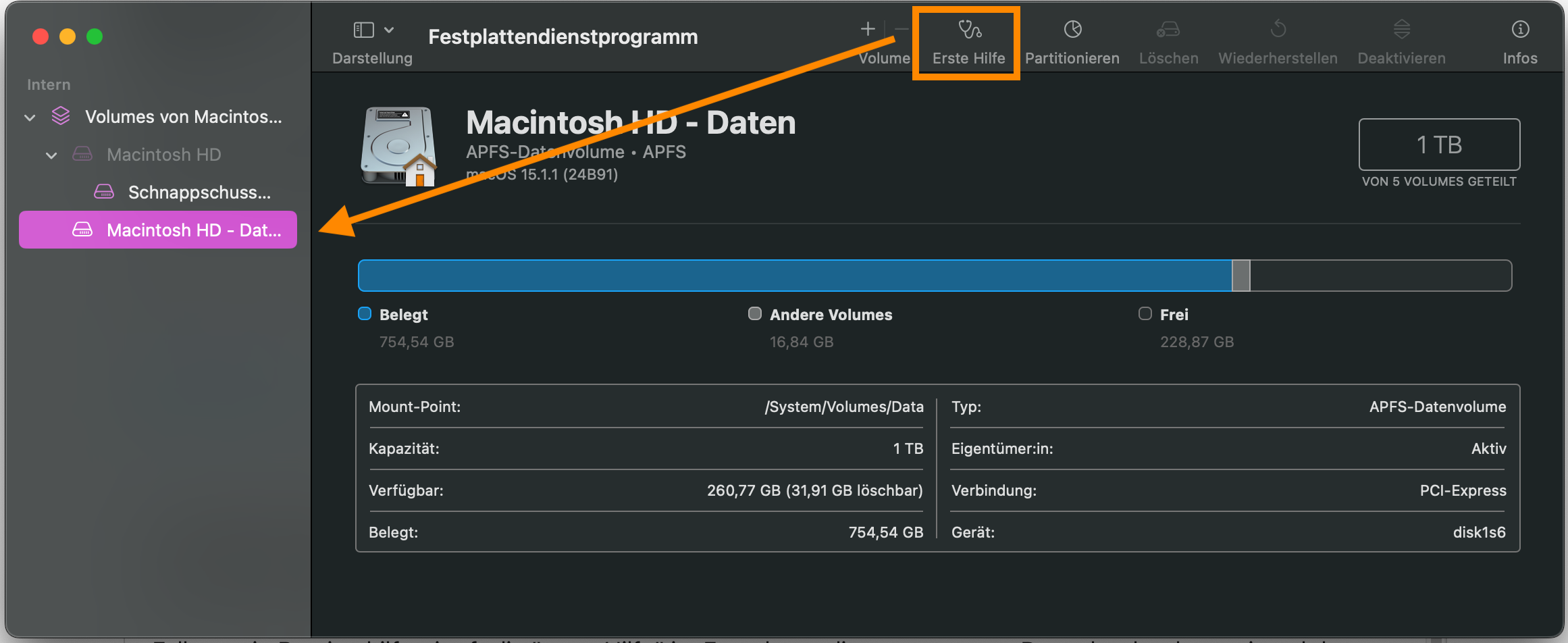Click the Deaktivieren unmount icon
Image resolution: width=1568 pixels, height=643 pixels.
pyautogui.click(x=1401, y=30)
